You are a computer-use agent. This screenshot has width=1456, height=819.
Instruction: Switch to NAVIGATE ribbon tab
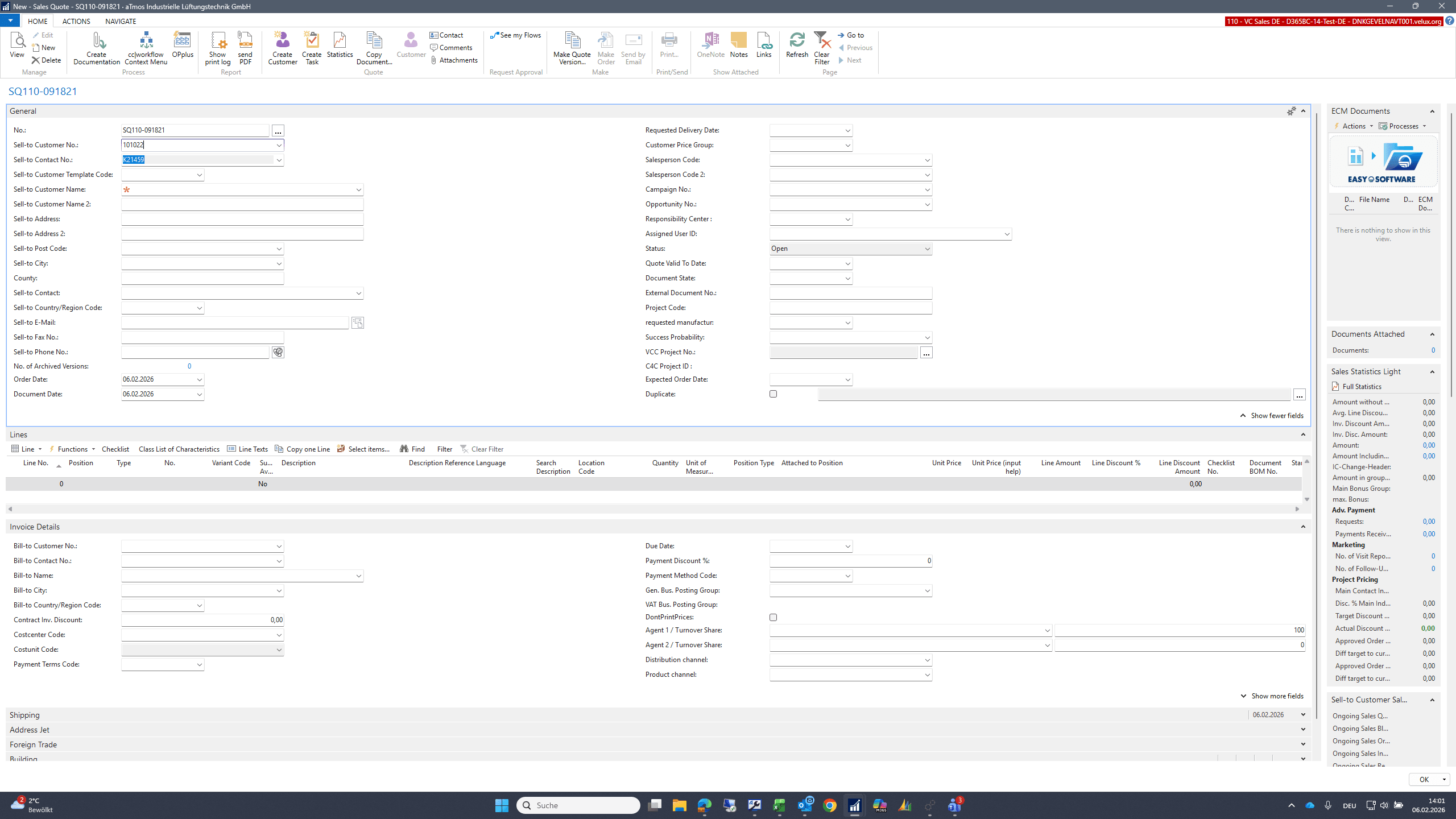point(121,21)
